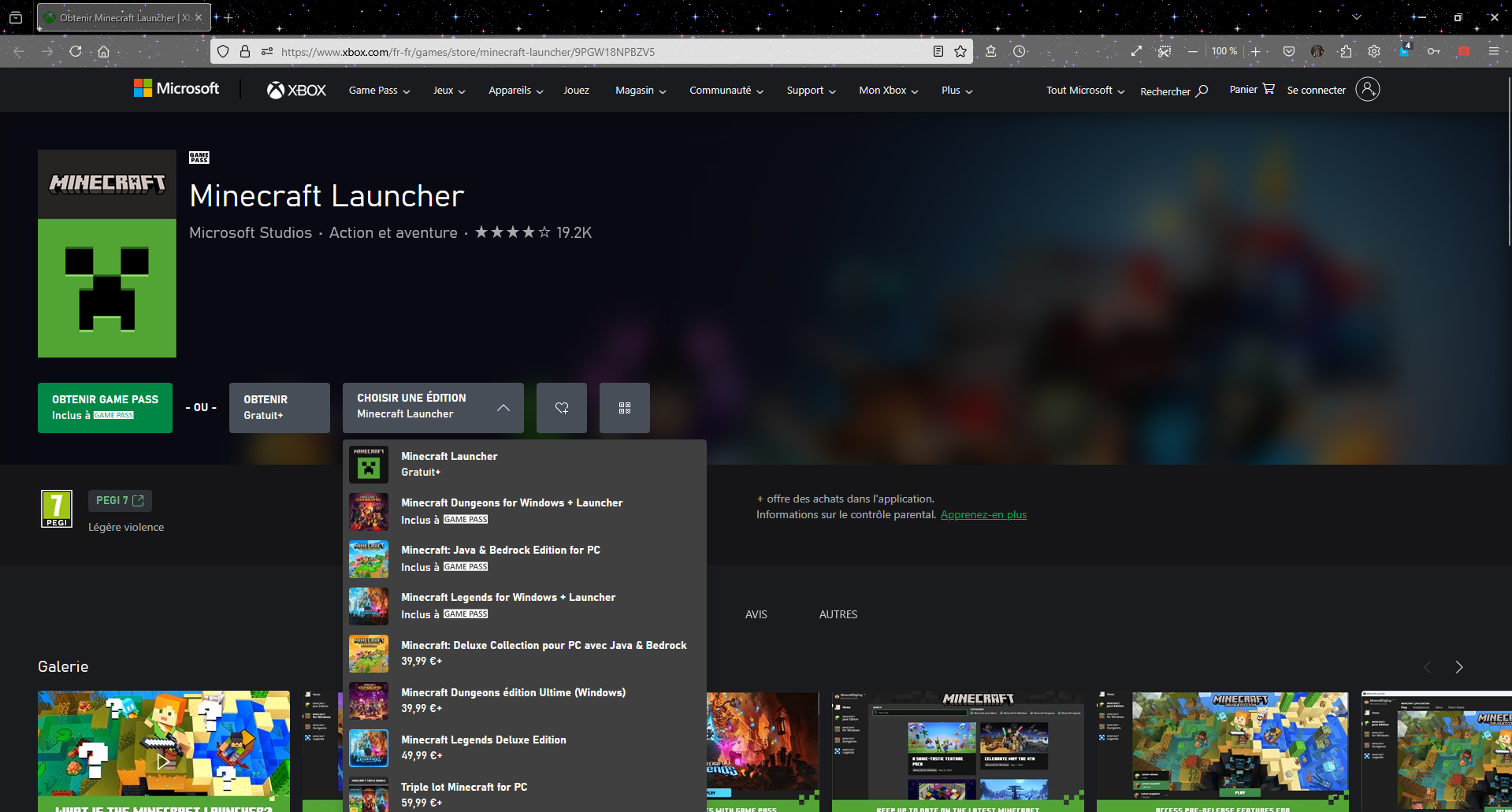The width and height of the screenshot is (1512, 812).
Task: Click the Obtenir Gratuit+ button
Action: click(280, 408)
